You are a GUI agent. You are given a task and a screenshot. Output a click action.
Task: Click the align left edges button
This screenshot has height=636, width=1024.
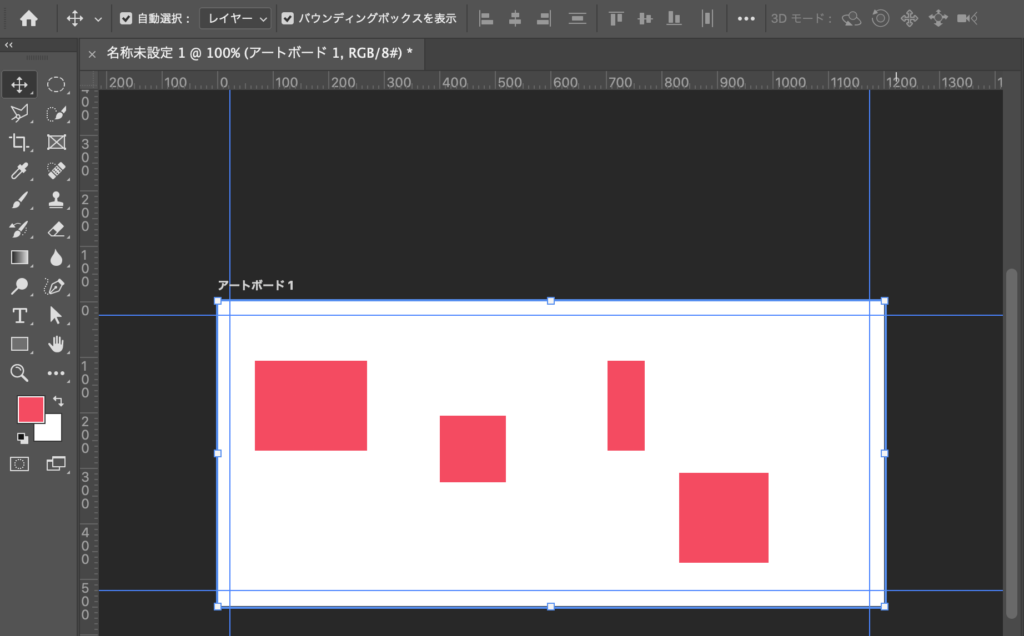click(487, 18)
